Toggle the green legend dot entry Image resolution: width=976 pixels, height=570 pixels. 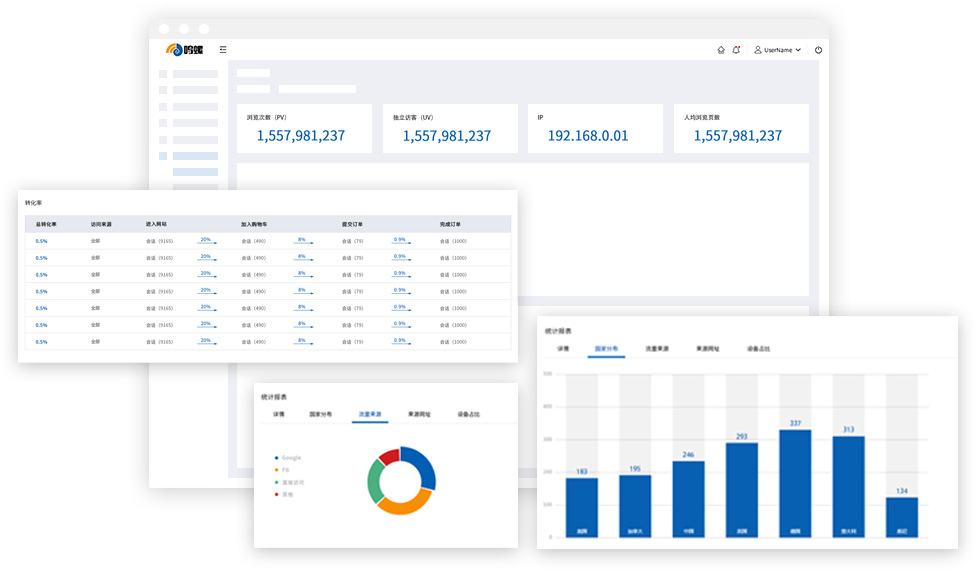tap(291, 481)
